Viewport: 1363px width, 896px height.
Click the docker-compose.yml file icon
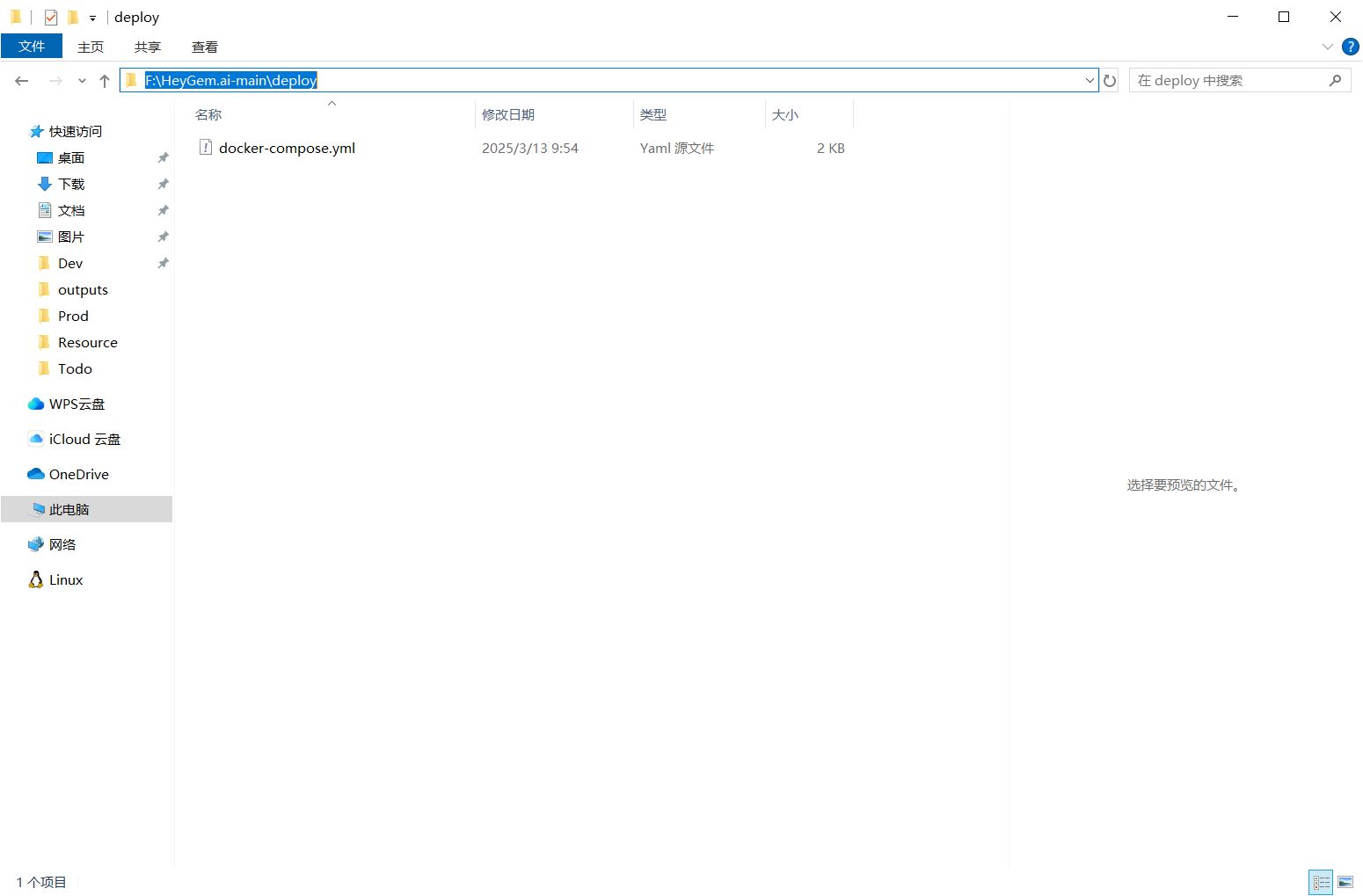(x=206, y=148)
